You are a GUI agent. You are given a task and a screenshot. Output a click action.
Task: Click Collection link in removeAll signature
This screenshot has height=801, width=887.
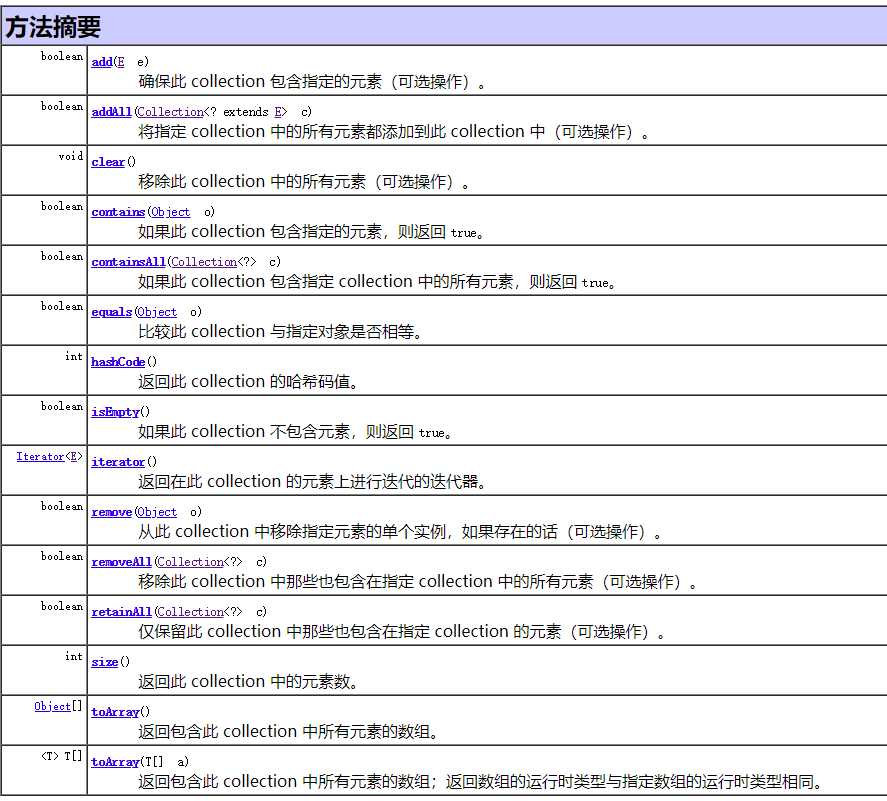[191, 562]
